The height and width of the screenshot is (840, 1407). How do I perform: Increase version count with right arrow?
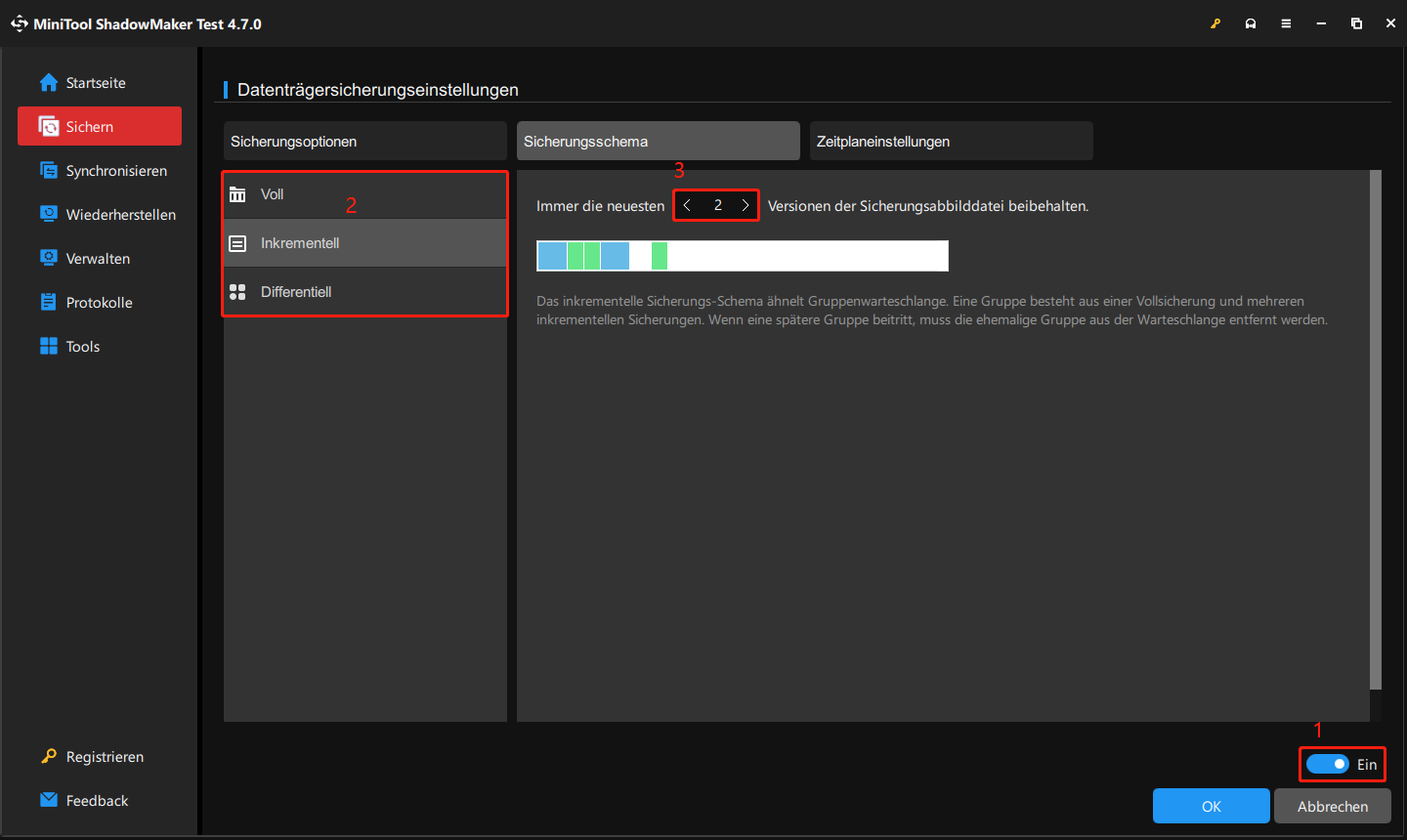click(x=746, y=205)
